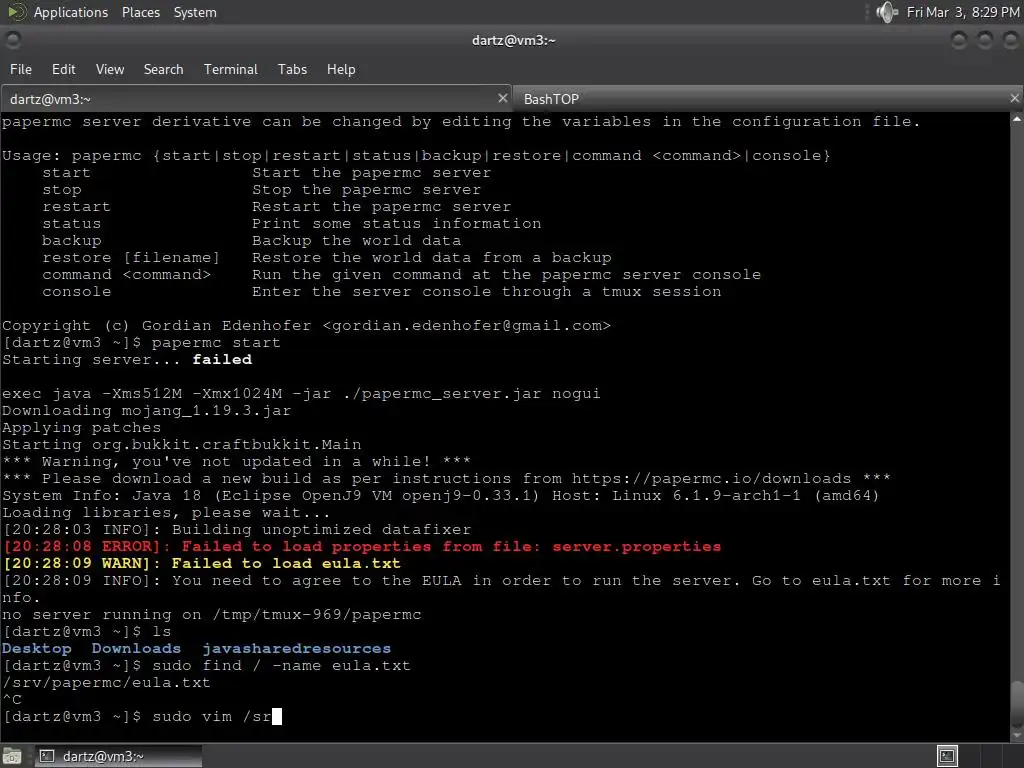Image resolution: width=1024 pixels, height=768 pixels.
Task: Select the dartz@vm3:~ taskbar window button
Action: [118, 756]
